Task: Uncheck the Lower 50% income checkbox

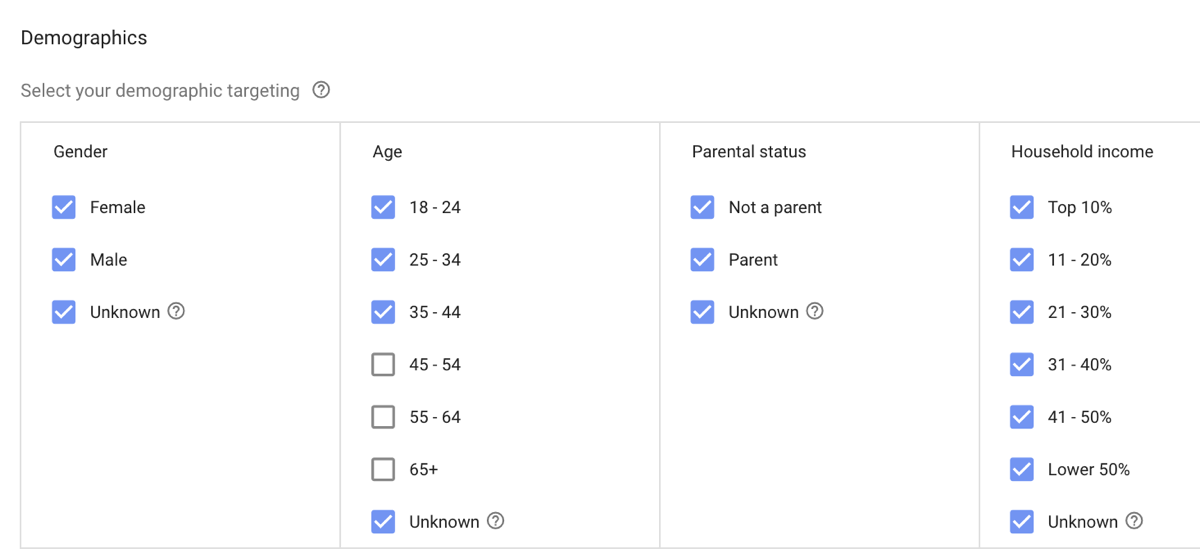Action: point(1022,469)
